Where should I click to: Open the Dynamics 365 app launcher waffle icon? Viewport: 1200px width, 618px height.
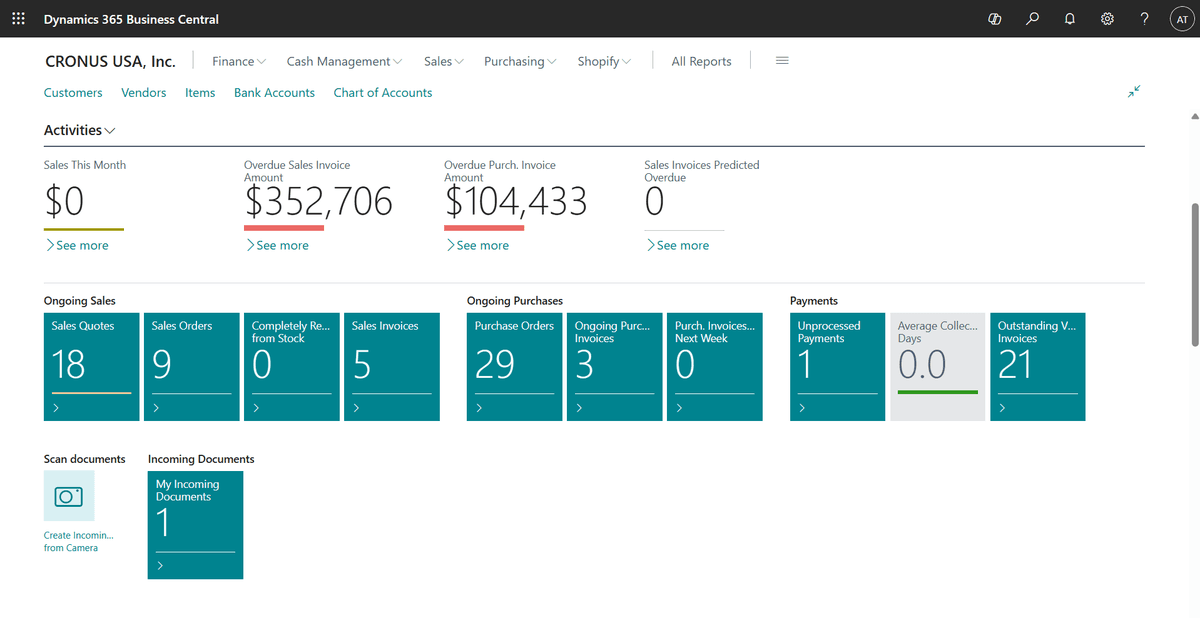click(18, 18)
